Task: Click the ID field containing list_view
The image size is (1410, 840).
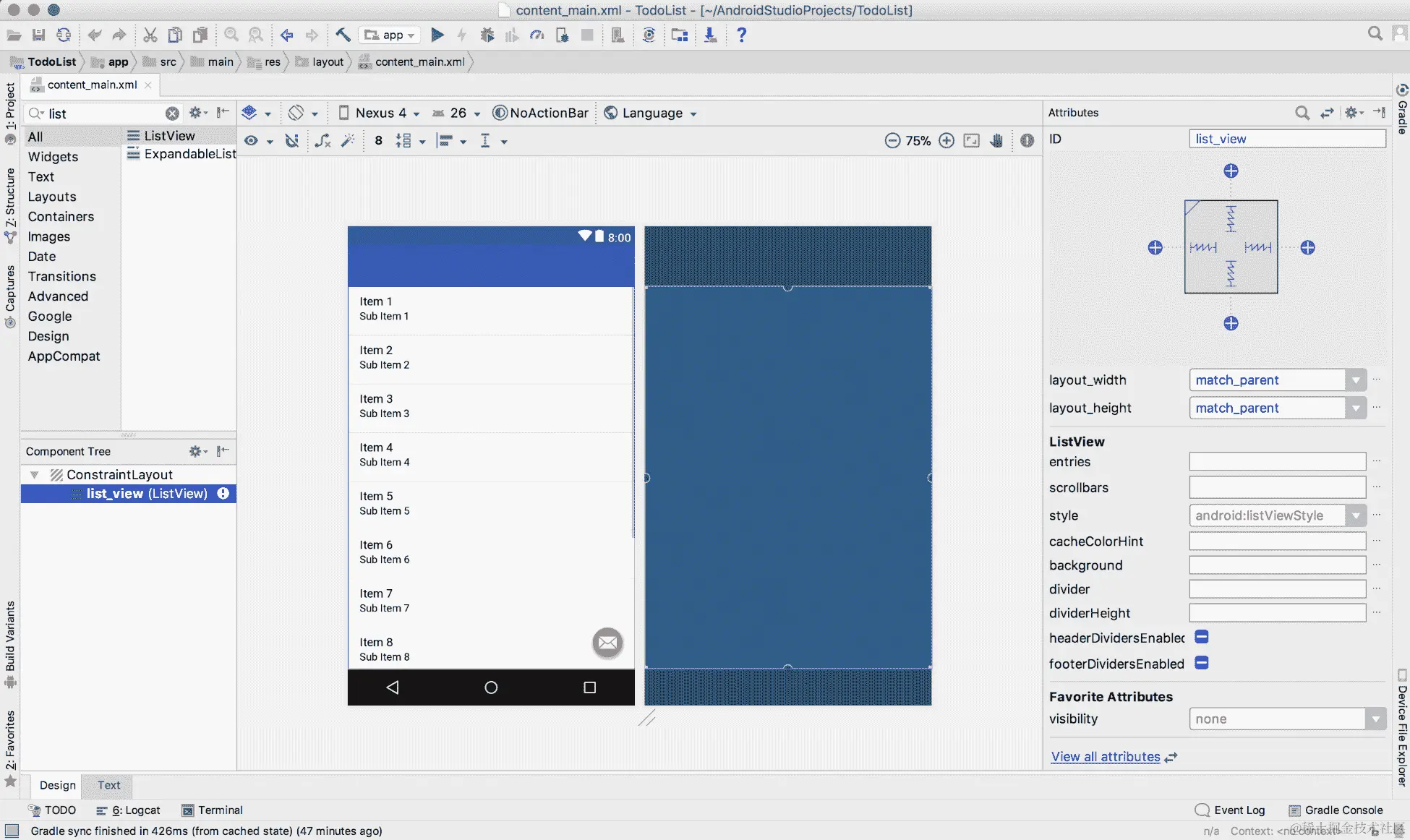Action: click(x=1287, y=139)
